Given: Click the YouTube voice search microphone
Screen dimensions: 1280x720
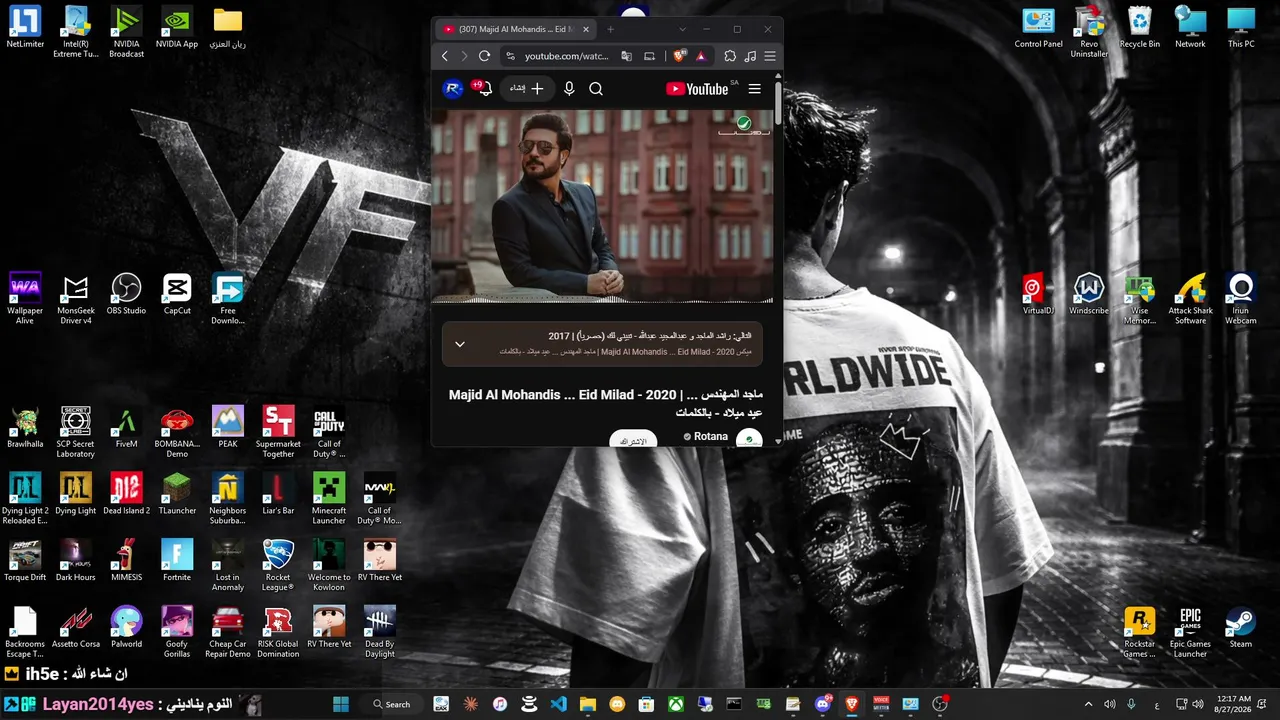Looking at the screenshot, I should pyautogui.click(x=569, y=88).
